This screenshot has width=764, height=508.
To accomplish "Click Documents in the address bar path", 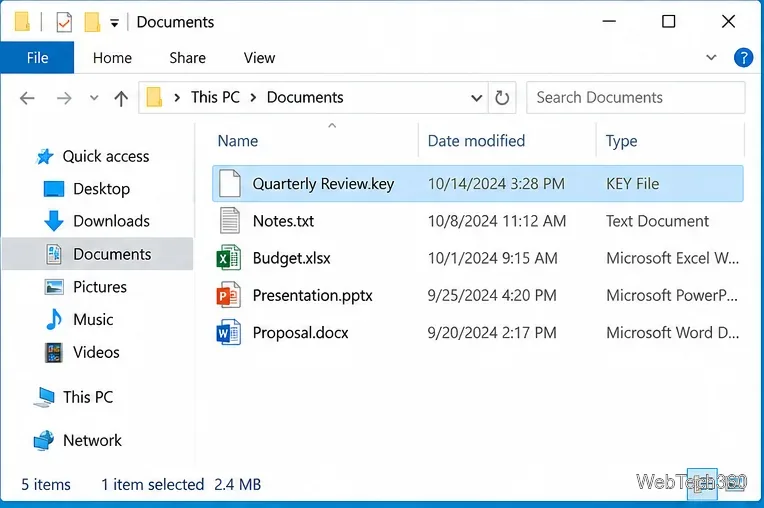I will [305, 97].
